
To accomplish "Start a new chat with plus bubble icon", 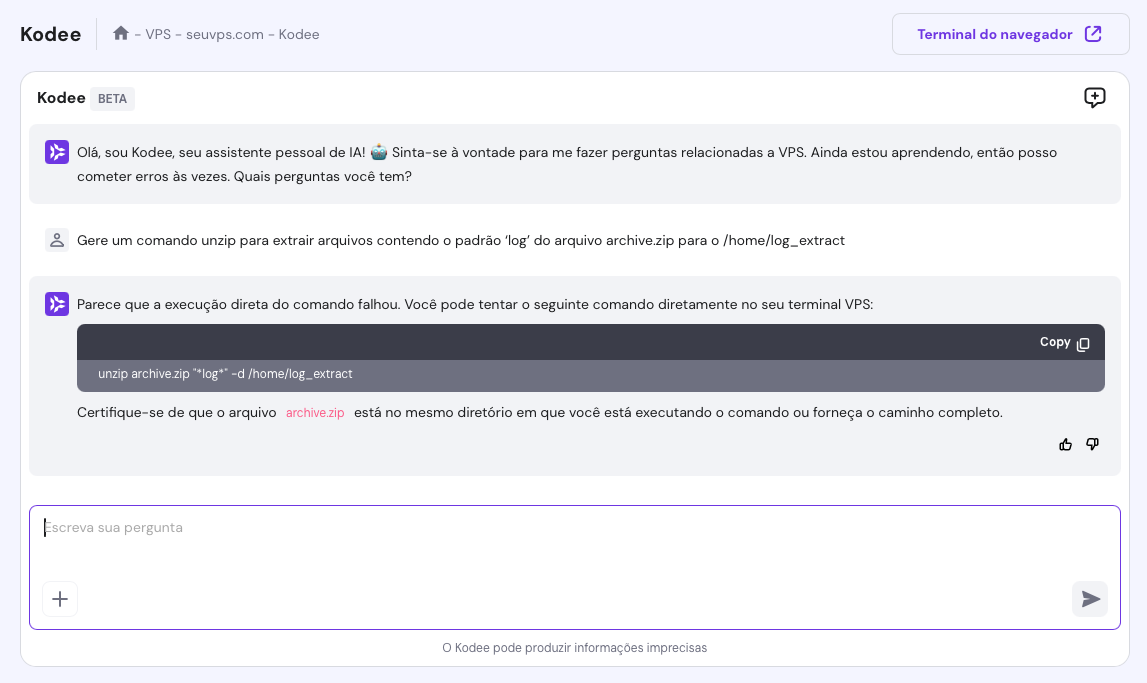I will [1094, 97].
